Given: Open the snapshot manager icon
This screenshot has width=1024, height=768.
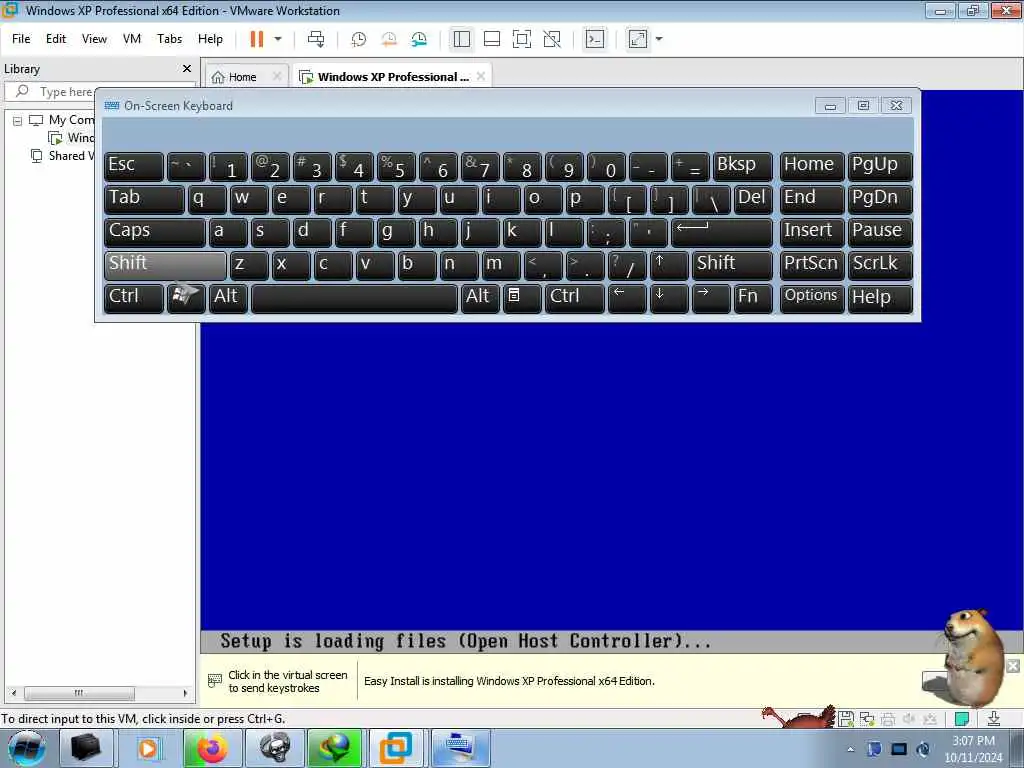Looking at the screenshot, I should point(419,39).
